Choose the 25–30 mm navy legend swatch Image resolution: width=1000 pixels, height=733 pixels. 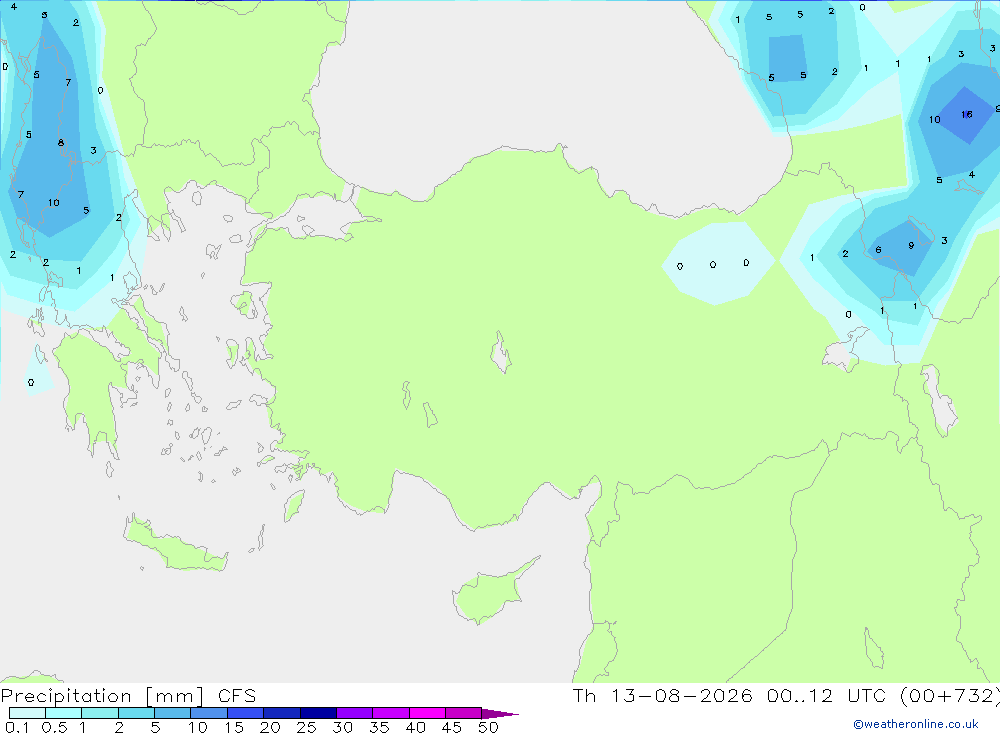(x=318, y=713)
